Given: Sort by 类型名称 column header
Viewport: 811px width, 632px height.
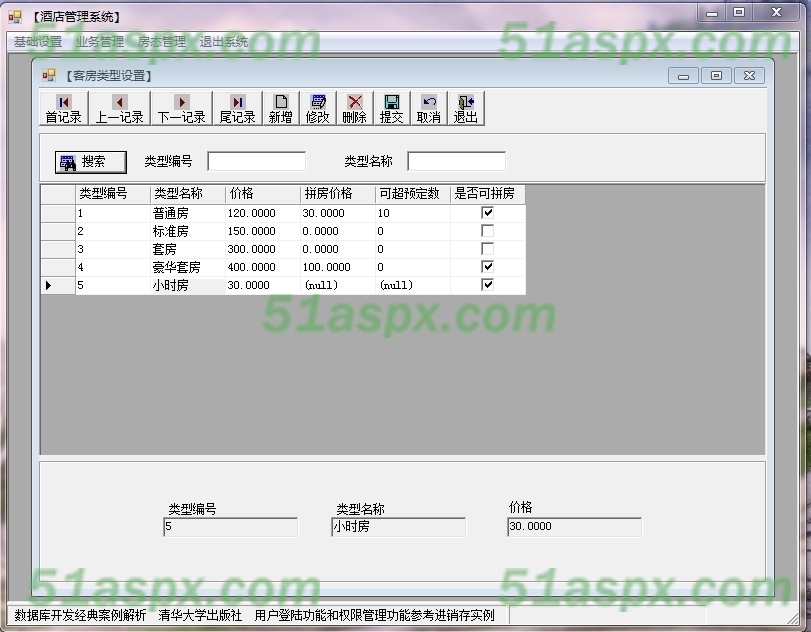Looking at the screenshot, I should 188,194.
